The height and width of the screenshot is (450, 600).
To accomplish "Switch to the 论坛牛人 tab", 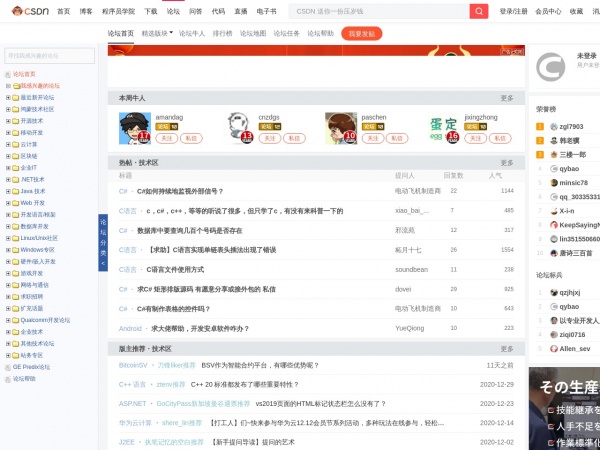I will (x=192, y=34).
